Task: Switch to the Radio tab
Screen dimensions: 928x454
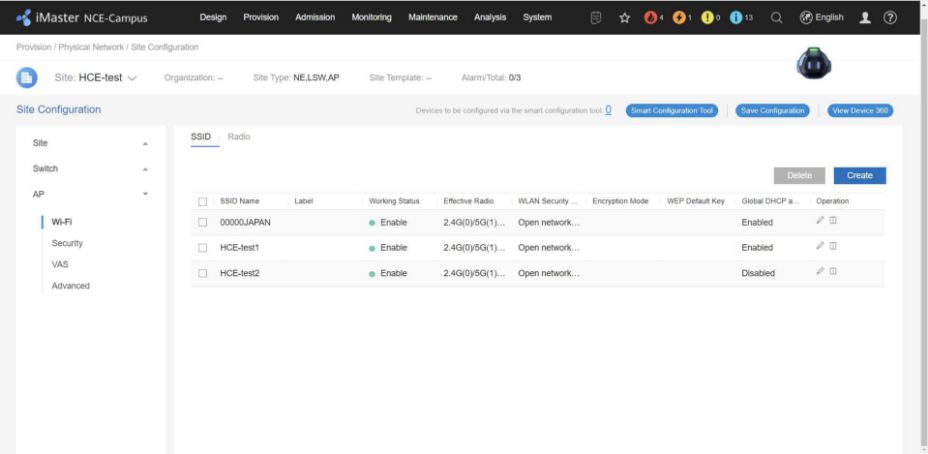Action: coord(239,137)
